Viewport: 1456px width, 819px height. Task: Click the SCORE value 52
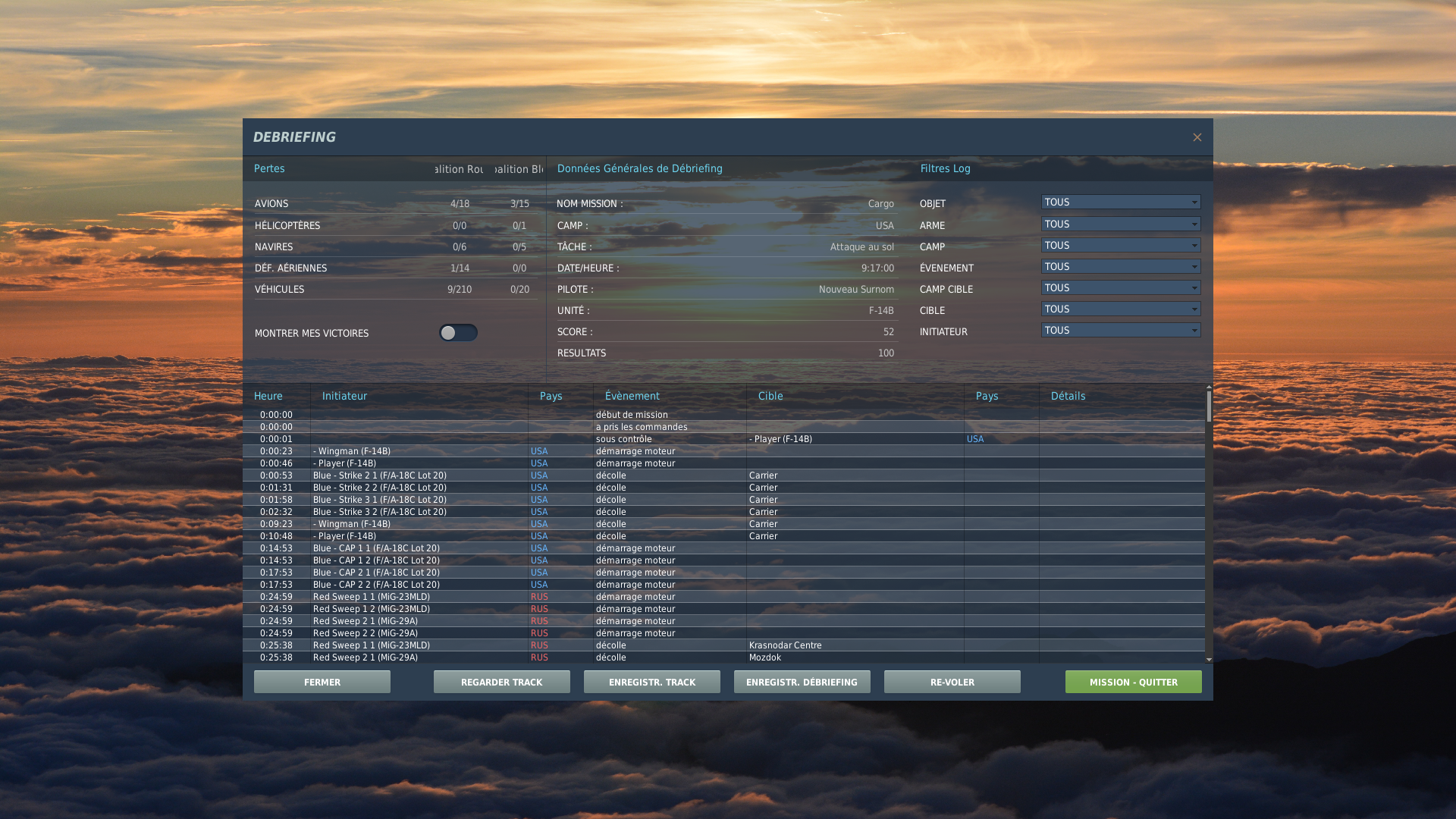point(889,332)
